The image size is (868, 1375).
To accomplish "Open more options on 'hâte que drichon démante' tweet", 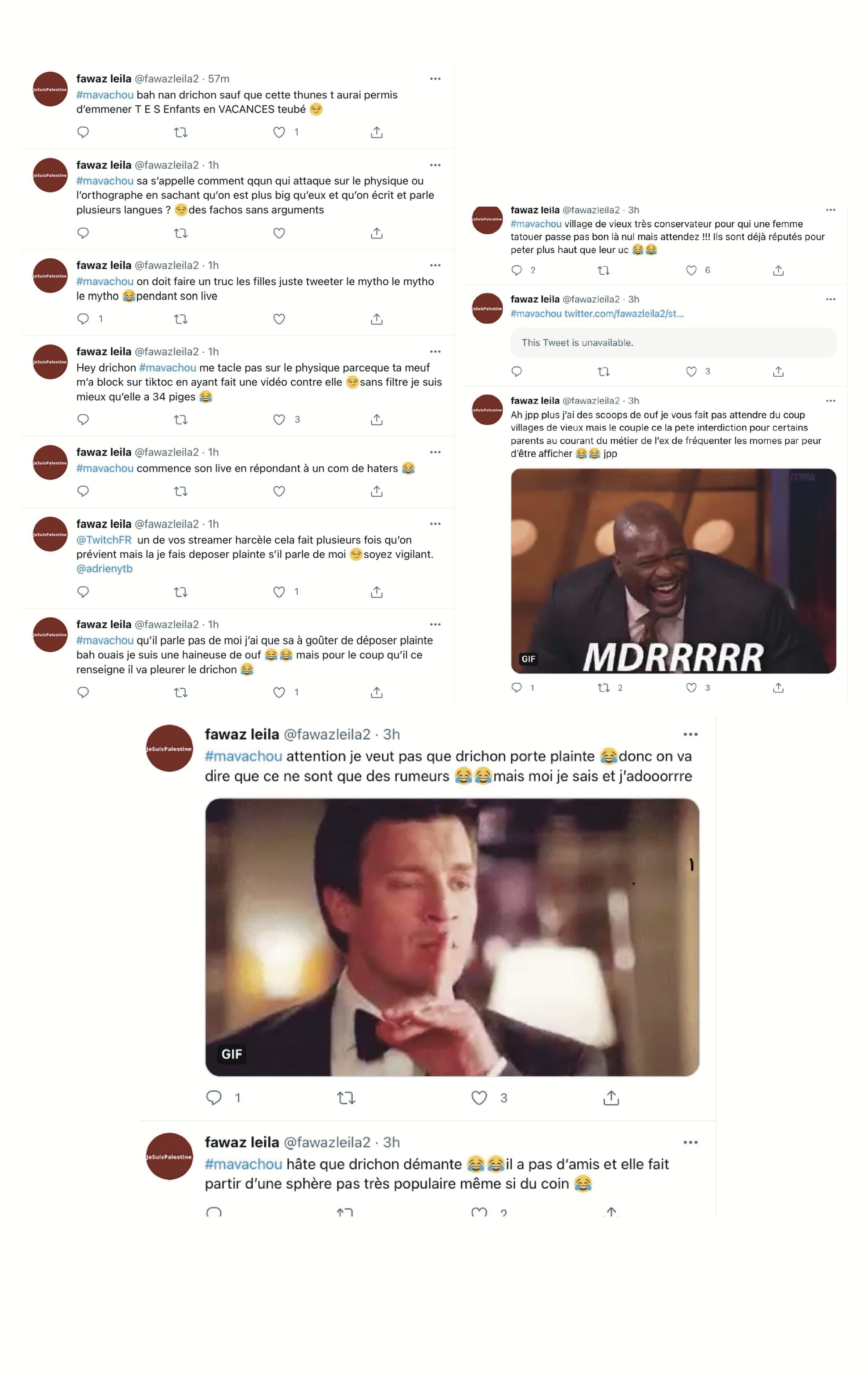I will [x=690, y=1142].
